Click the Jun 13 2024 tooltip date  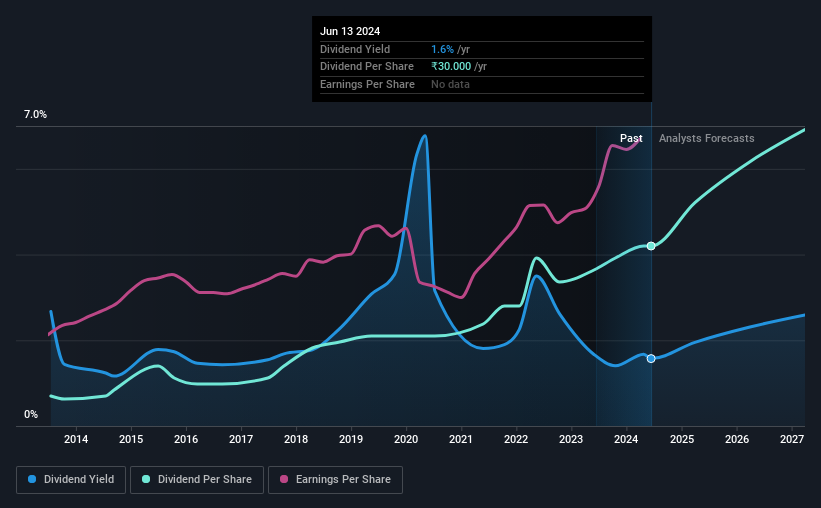[x=350, y=31]
